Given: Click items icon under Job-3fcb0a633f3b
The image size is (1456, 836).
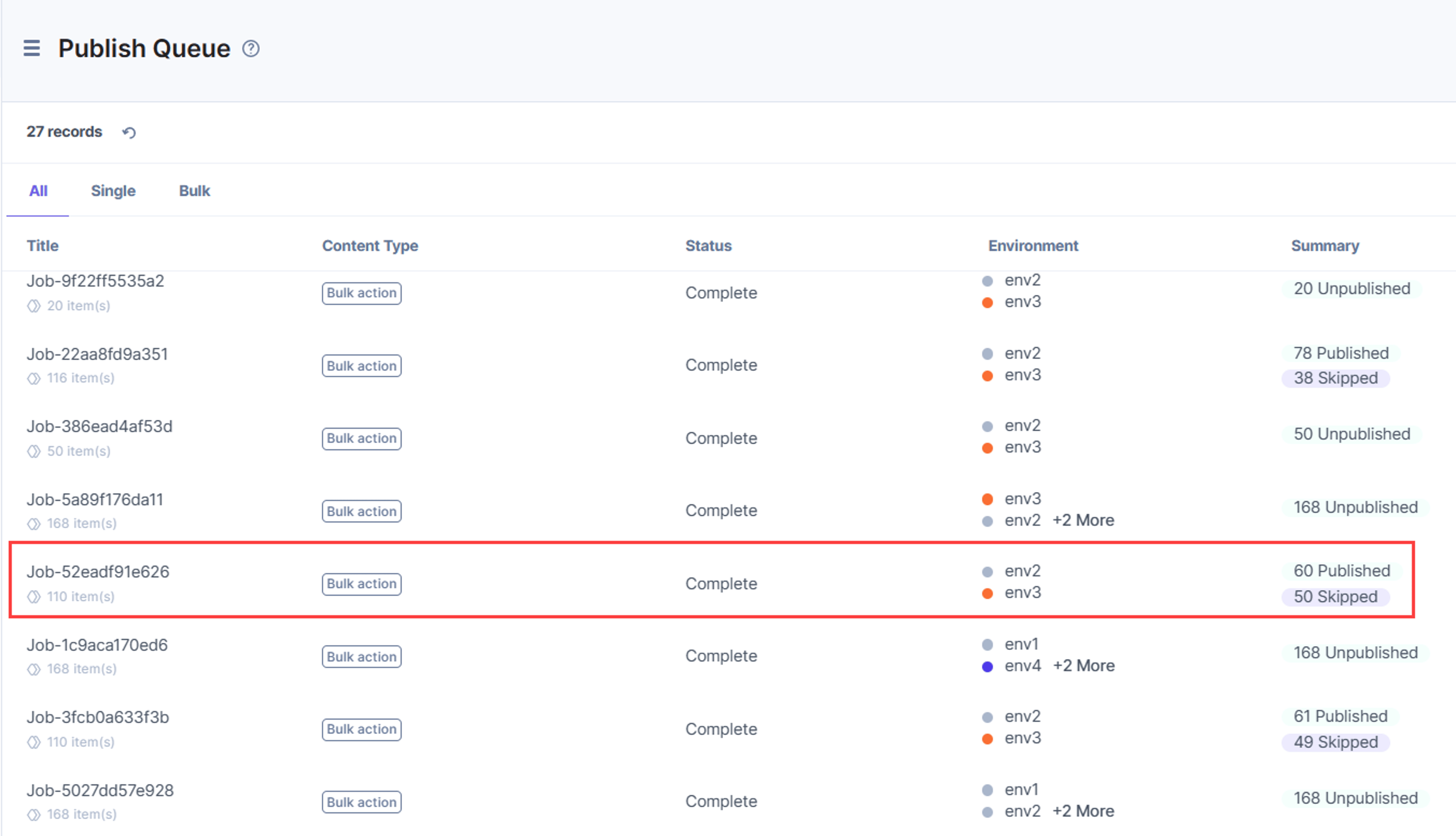Looking at the screenshot, I should click(x=34, y=742).
